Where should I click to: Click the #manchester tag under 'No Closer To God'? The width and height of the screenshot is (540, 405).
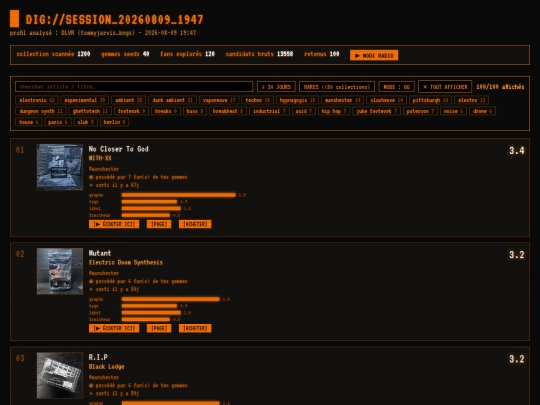[x=104, y=169]
